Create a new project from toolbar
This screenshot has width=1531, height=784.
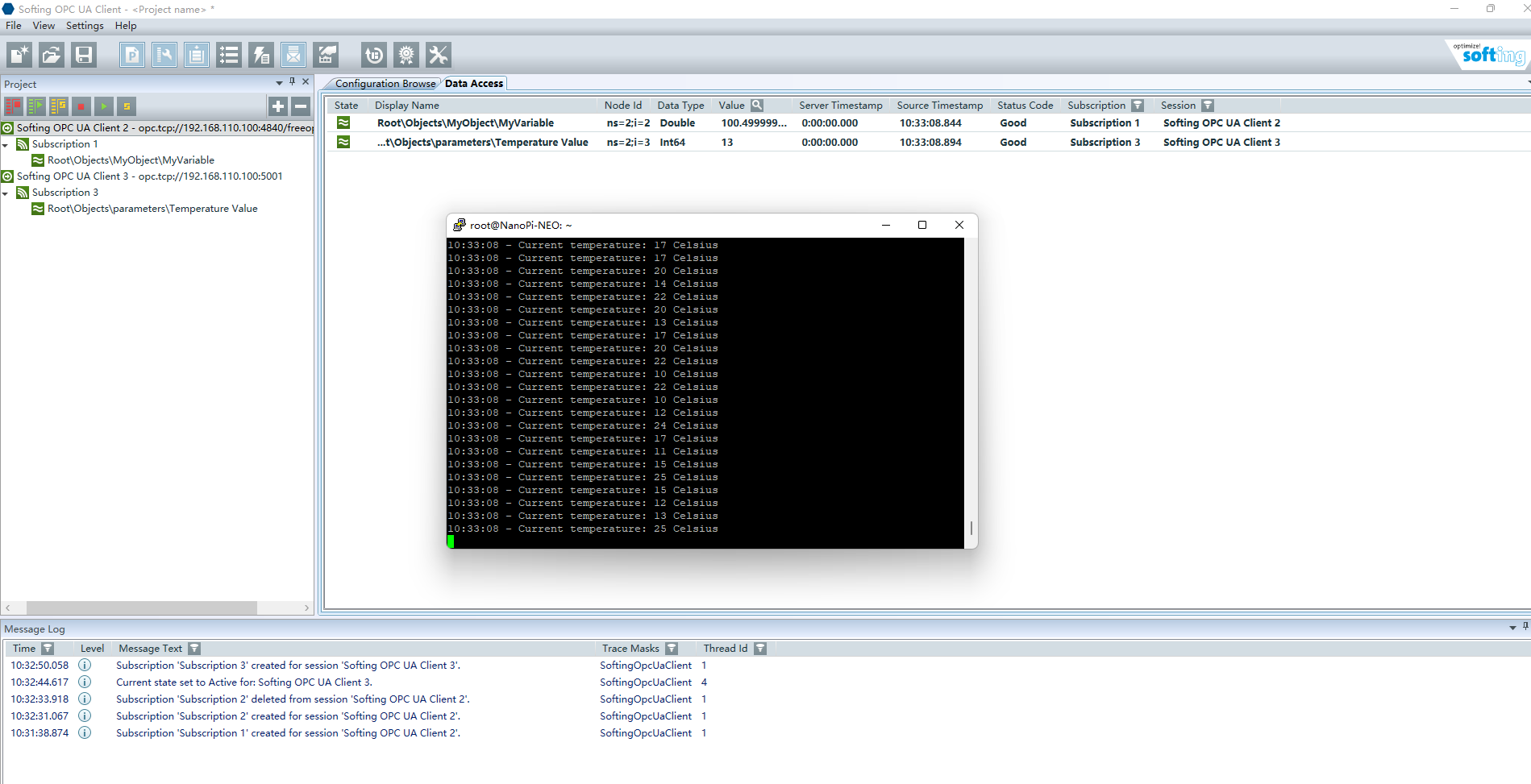pos(19,55)
